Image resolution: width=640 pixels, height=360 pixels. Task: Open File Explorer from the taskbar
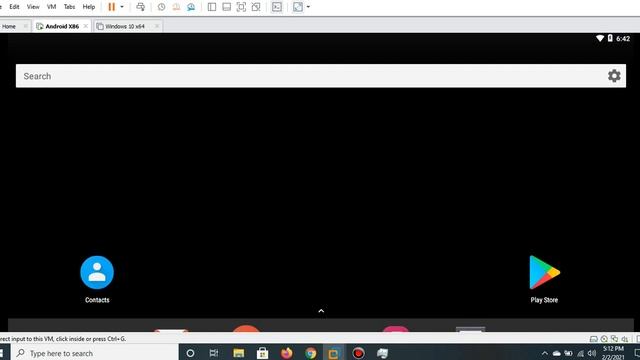pos(239,353)
